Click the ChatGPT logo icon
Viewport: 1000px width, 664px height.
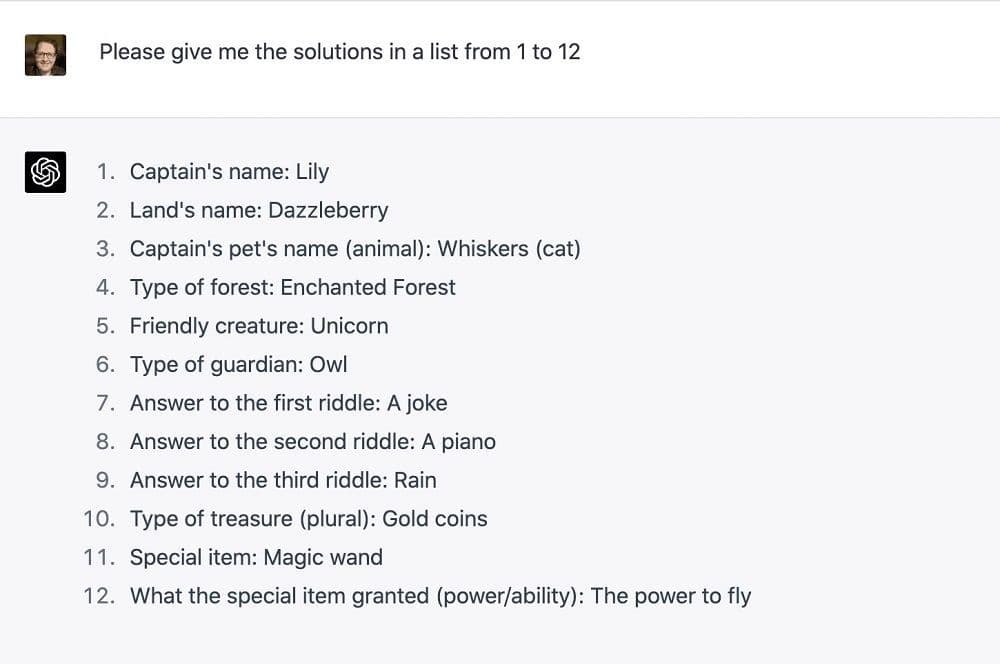pos(45,172)
